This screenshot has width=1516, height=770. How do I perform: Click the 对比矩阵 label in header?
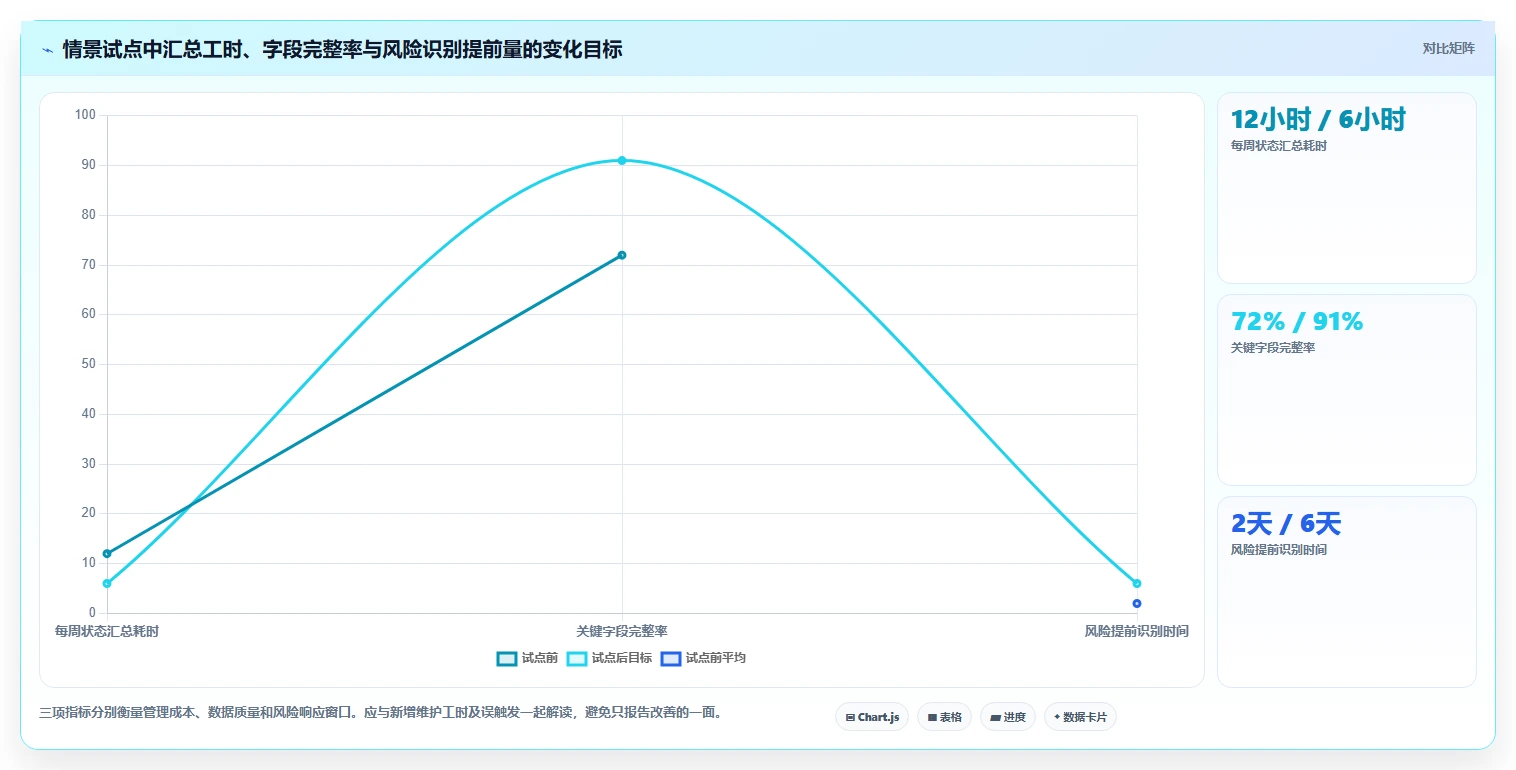(x=1448, y=48)
